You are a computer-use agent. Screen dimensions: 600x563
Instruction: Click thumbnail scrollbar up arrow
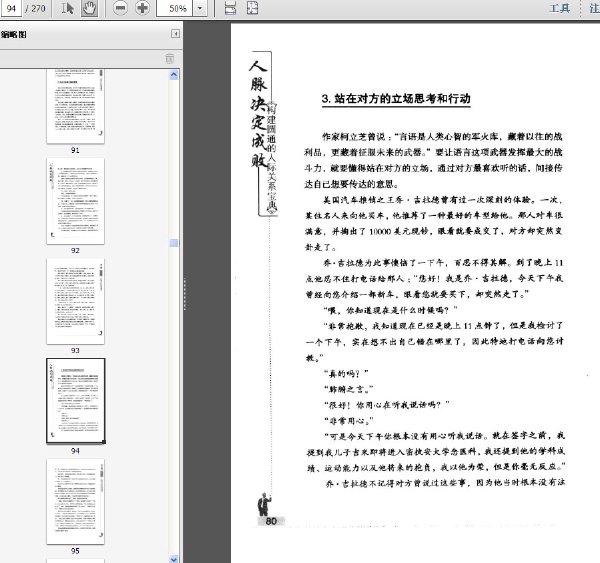[x=174, y=75]
